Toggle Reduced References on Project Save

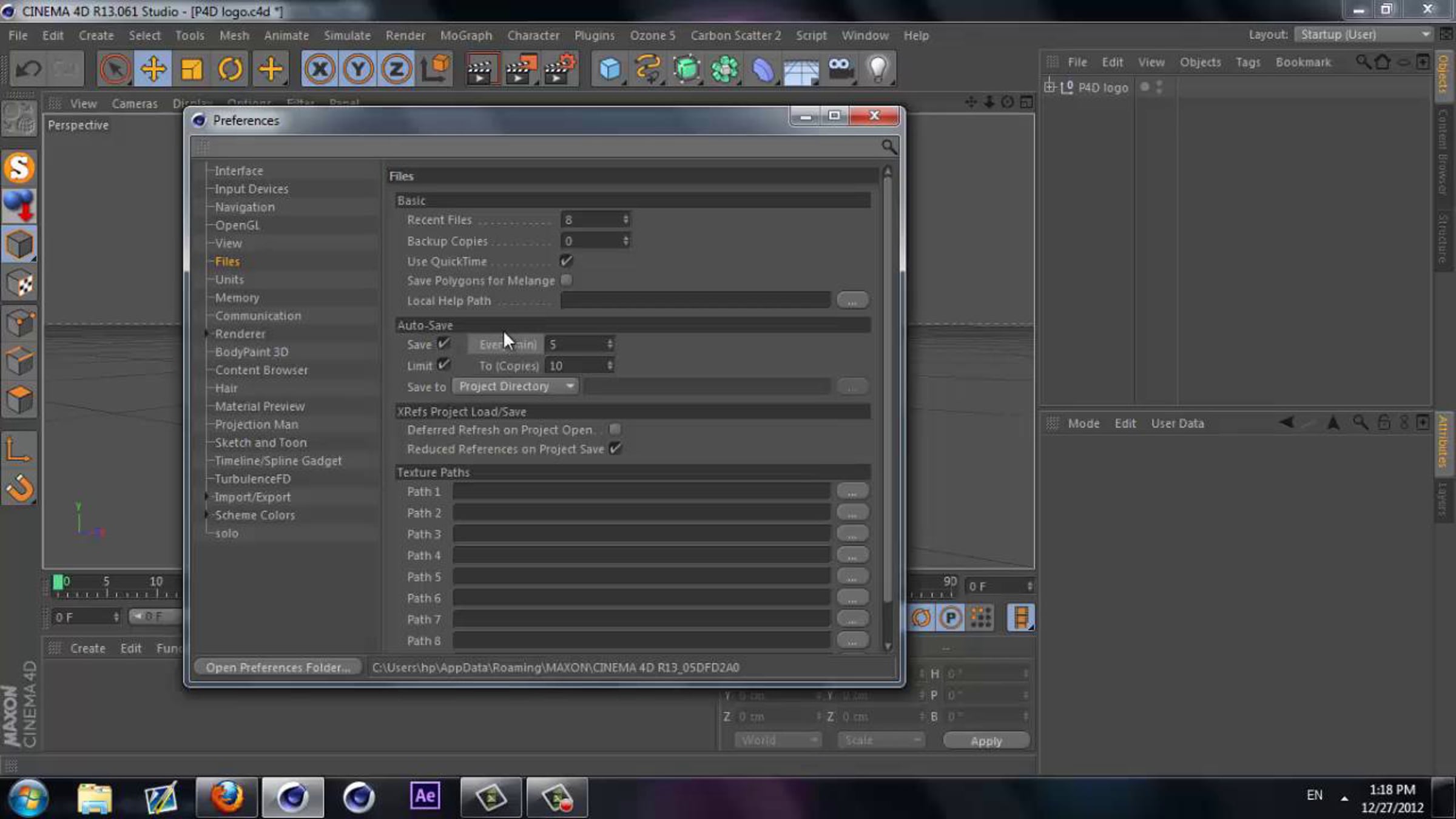click(x=615, y=448)
